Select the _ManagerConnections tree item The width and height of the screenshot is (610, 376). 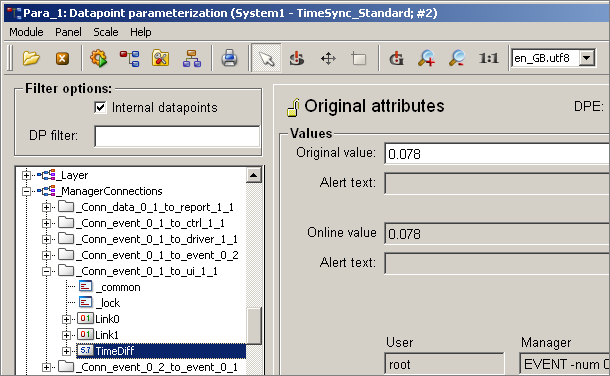coord(110,191)
